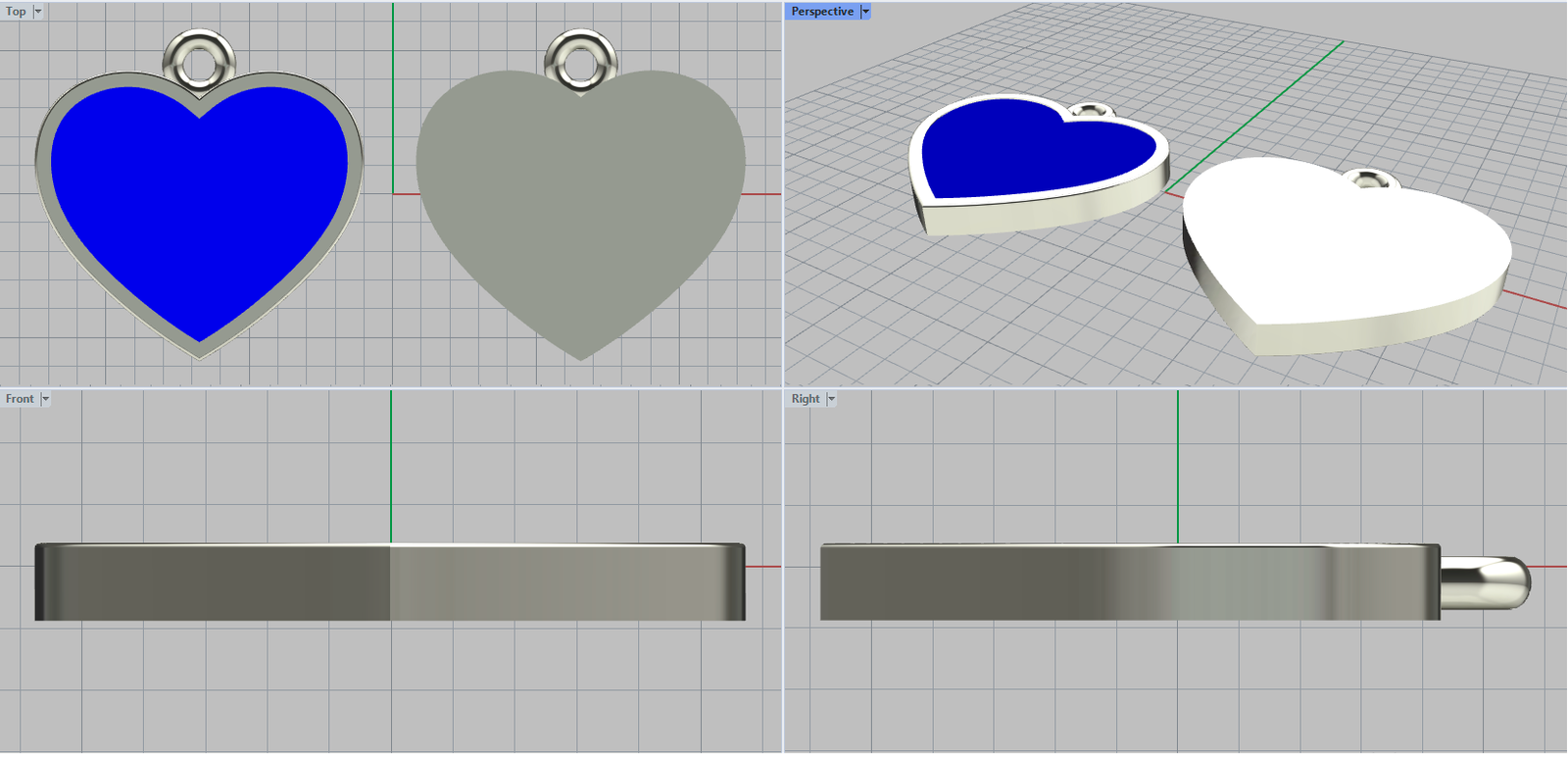Select the pendant body in Right view
Viewport: 1568px width, 757px height.
[x=1127, y=582]
